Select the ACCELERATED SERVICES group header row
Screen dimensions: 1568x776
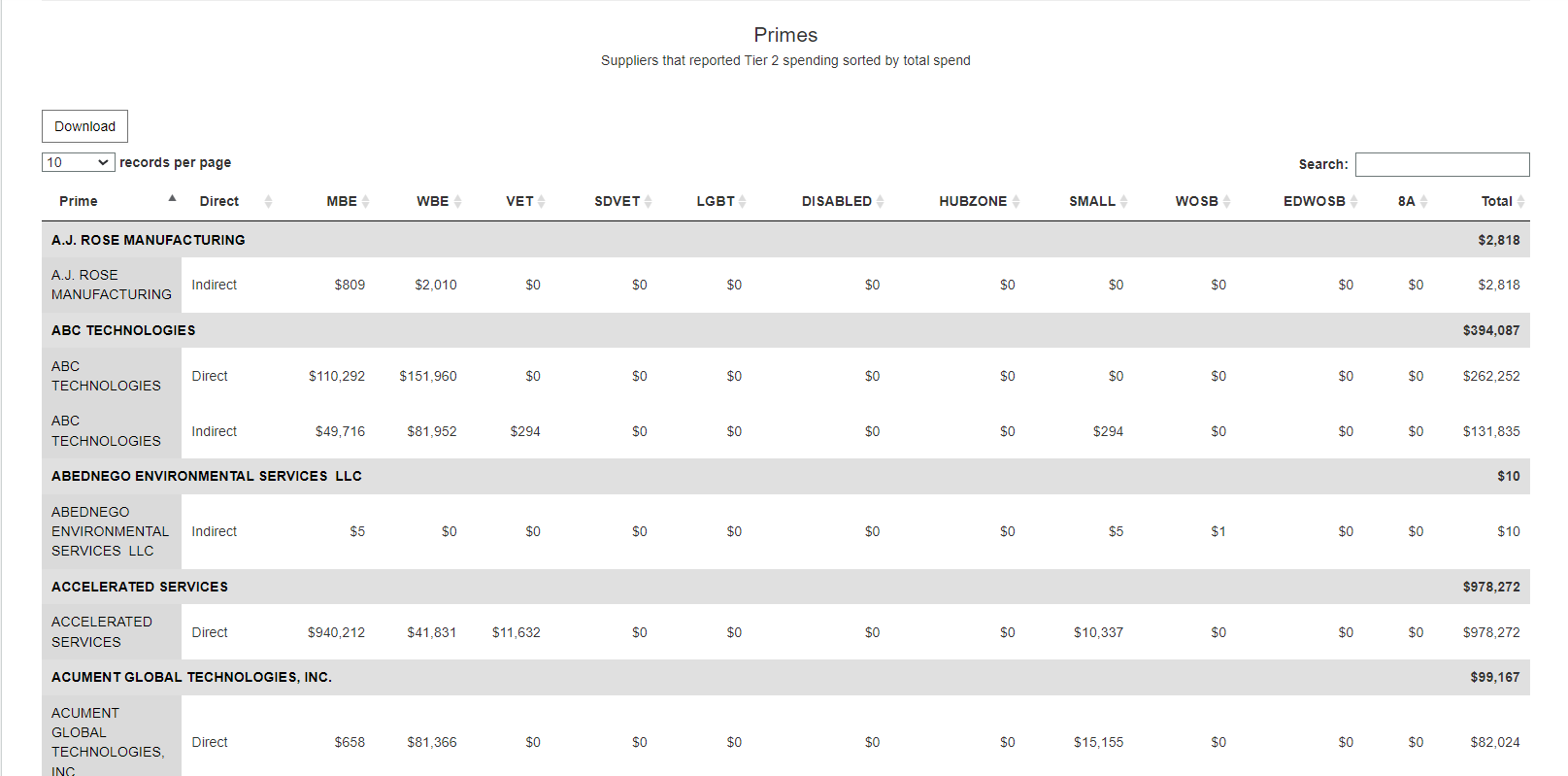point(785,587)
